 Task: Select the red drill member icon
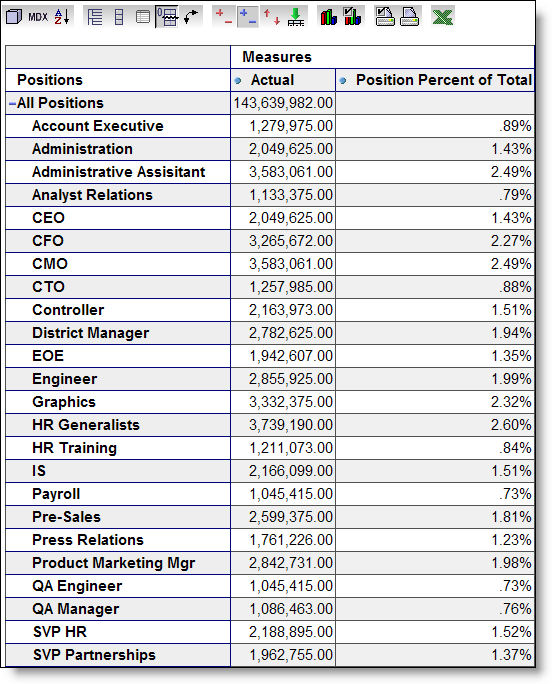coord(223,17)
